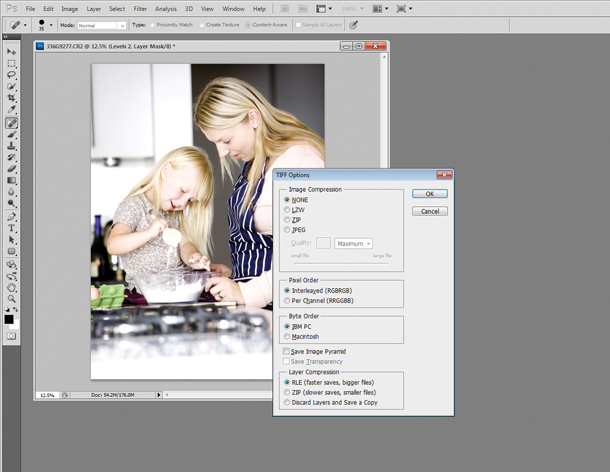Launch Mini Bridge from application bar
This screenshot has width=610, height=472.
302,9
